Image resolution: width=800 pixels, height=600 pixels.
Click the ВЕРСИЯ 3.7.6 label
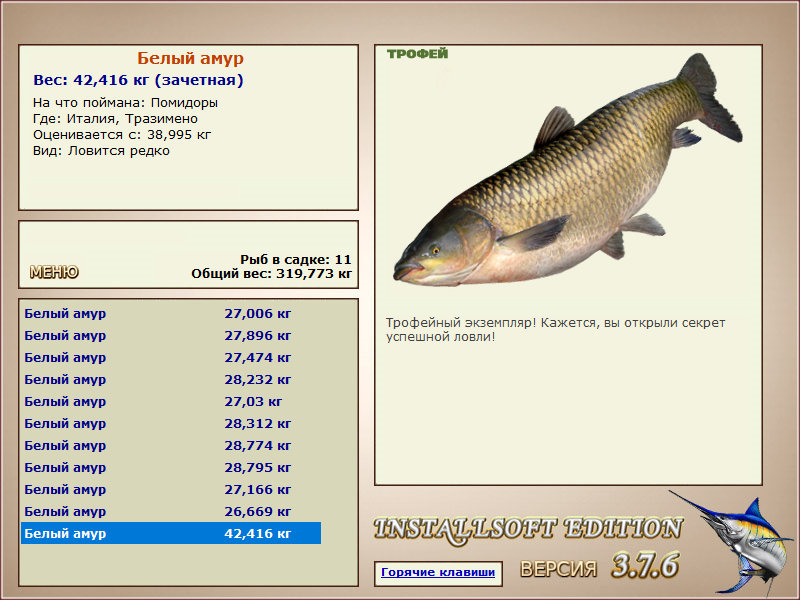(599, 566)
